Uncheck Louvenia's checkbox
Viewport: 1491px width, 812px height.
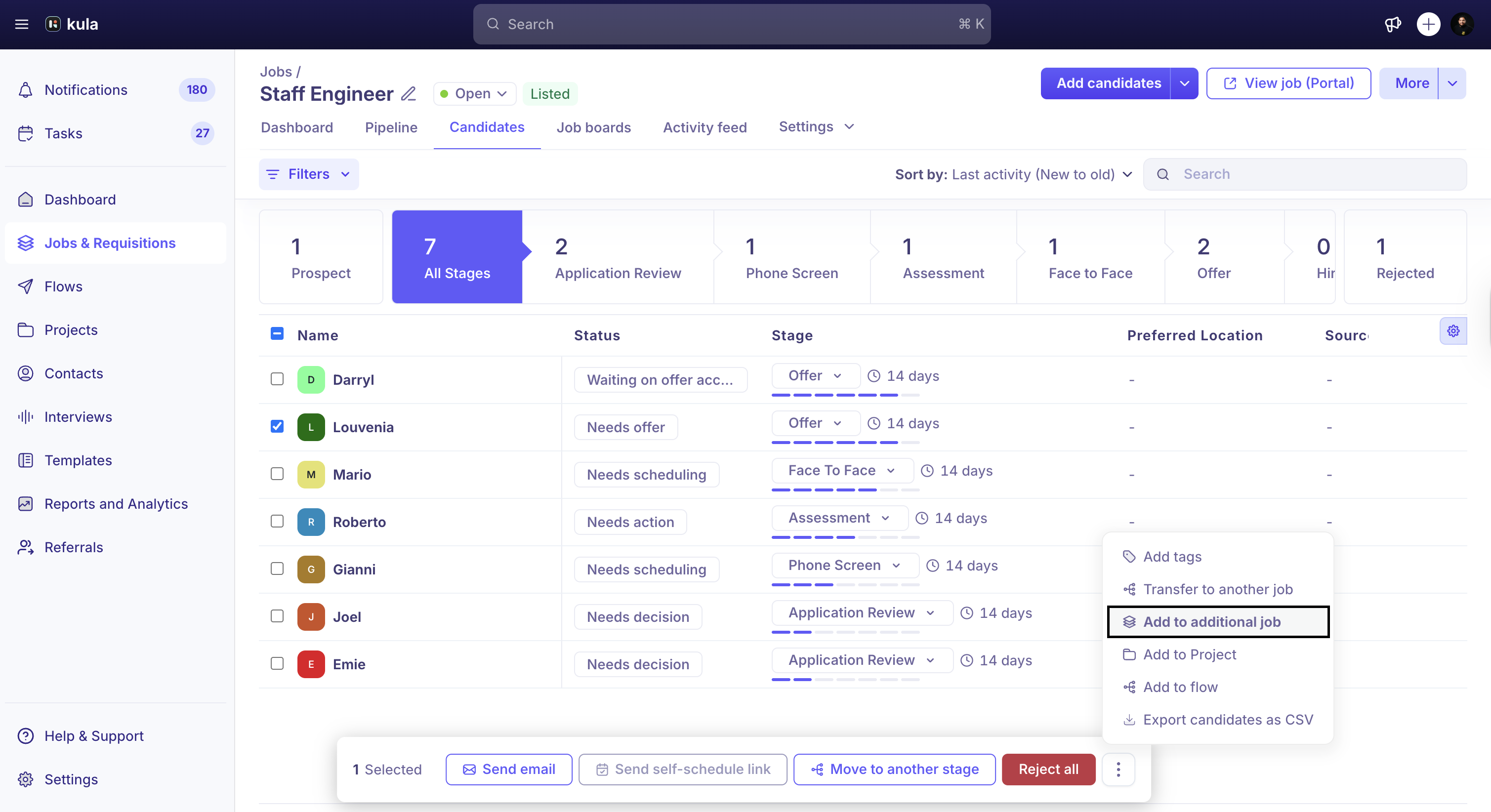[x=277, y=427]
